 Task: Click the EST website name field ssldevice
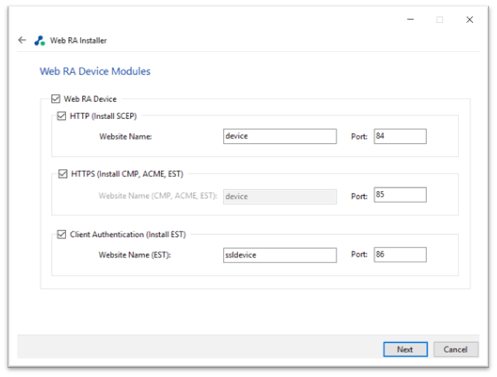pyautogui.click(x=280, y=255)
